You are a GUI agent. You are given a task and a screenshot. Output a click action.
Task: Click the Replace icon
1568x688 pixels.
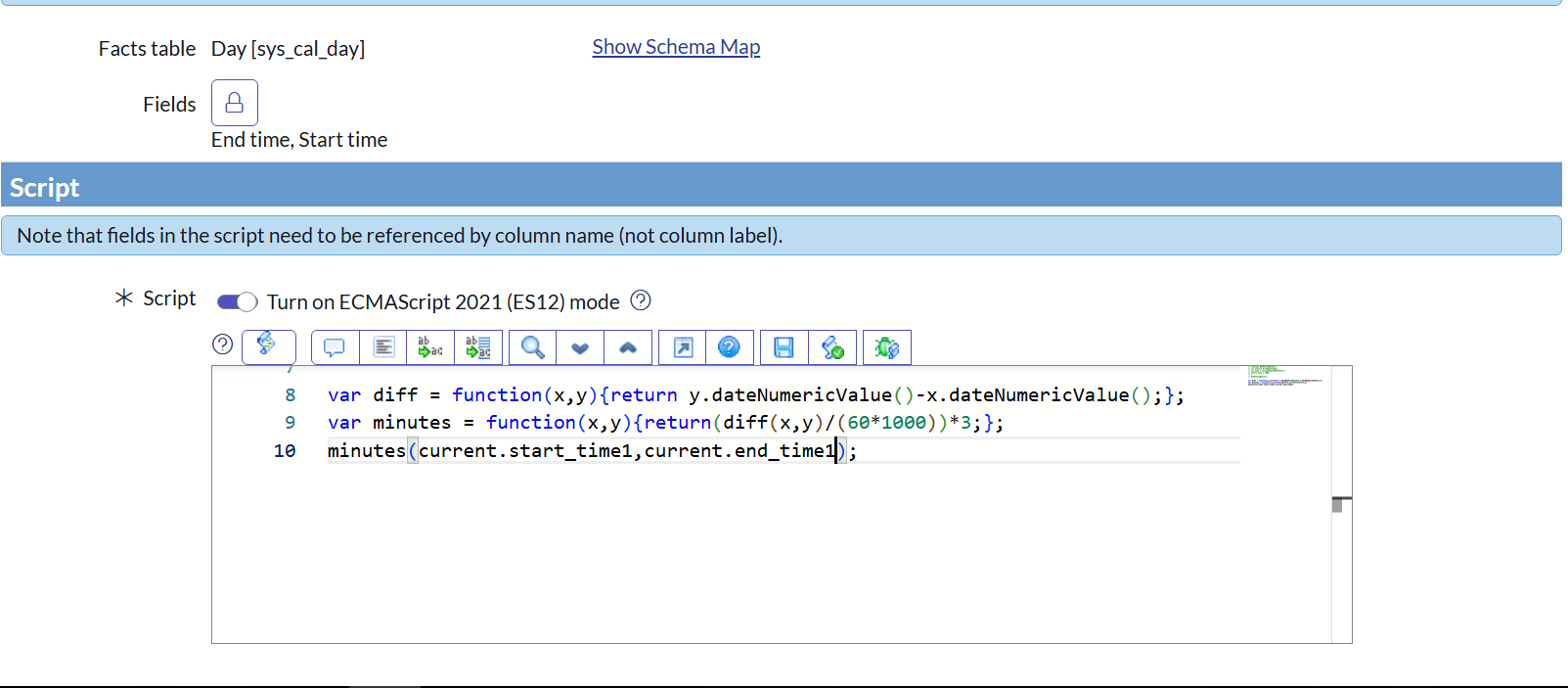click(430, 347)
